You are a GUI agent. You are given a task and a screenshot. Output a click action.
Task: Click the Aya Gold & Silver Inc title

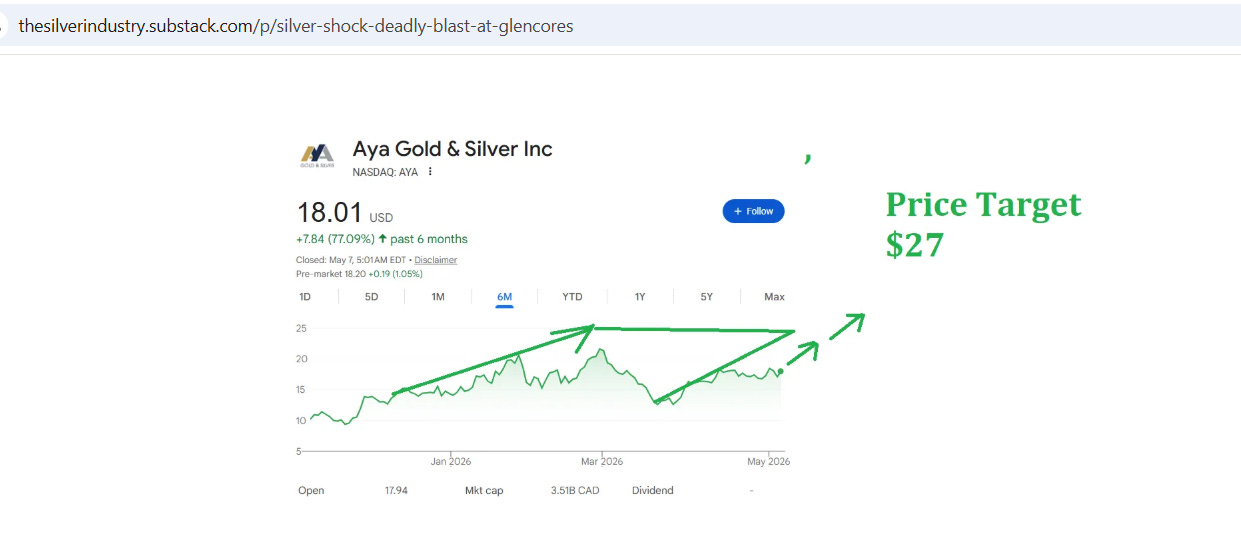coord(452,149)
